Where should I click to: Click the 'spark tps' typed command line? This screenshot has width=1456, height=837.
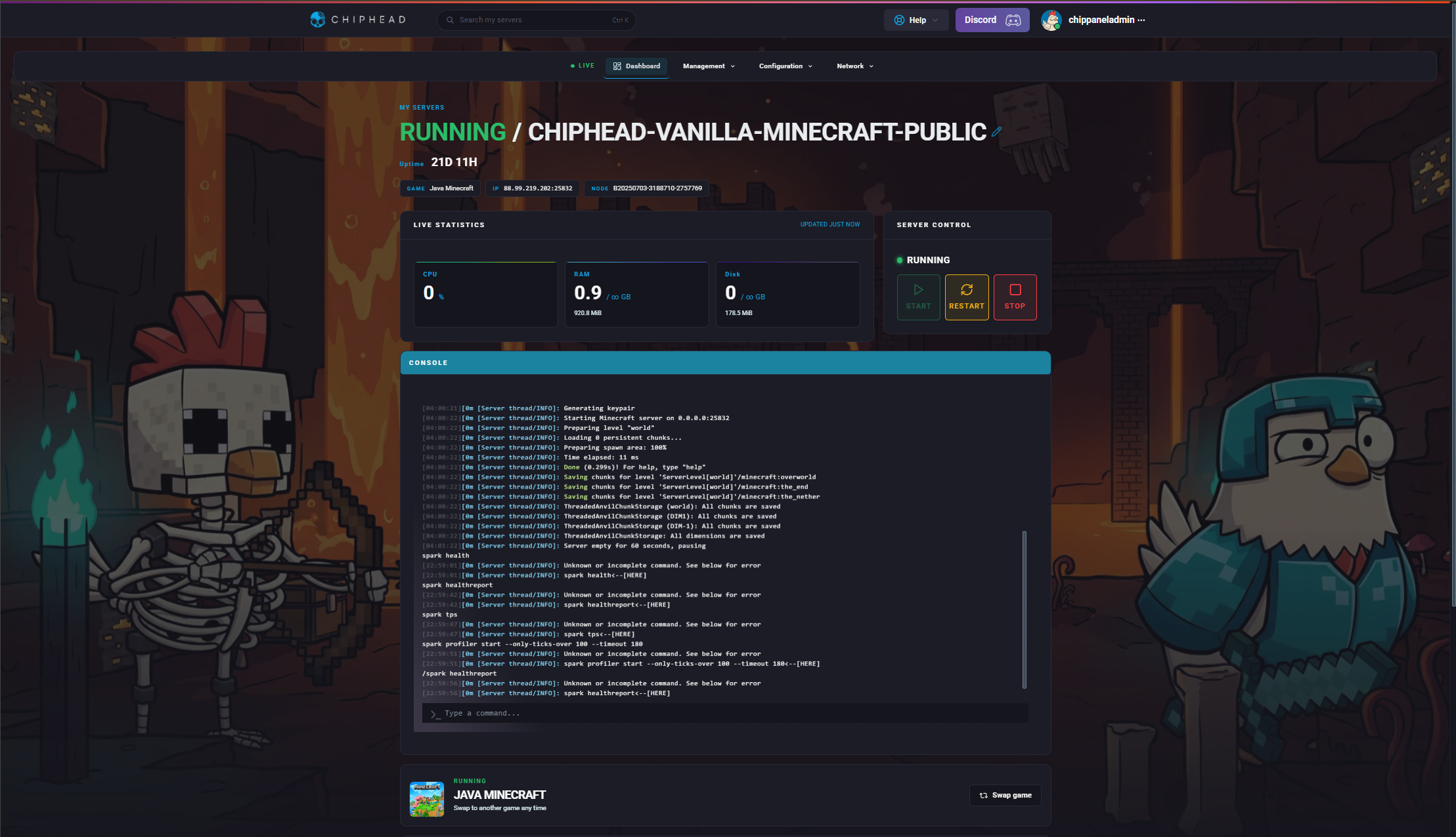(x=439, y=615)
